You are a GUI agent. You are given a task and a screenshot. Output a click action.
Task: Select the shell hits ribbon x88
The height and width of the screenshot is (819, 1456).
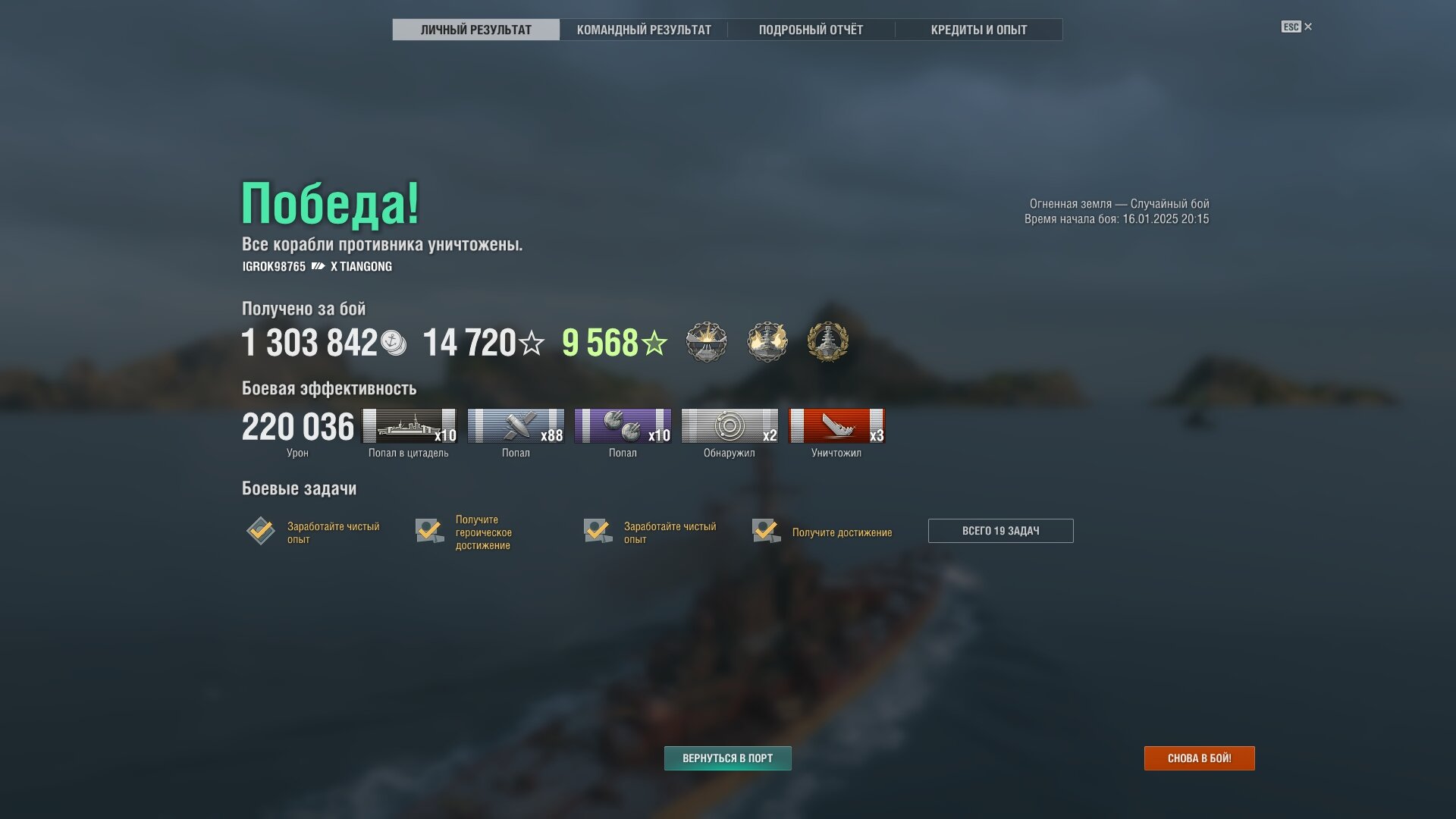[516, 426]
